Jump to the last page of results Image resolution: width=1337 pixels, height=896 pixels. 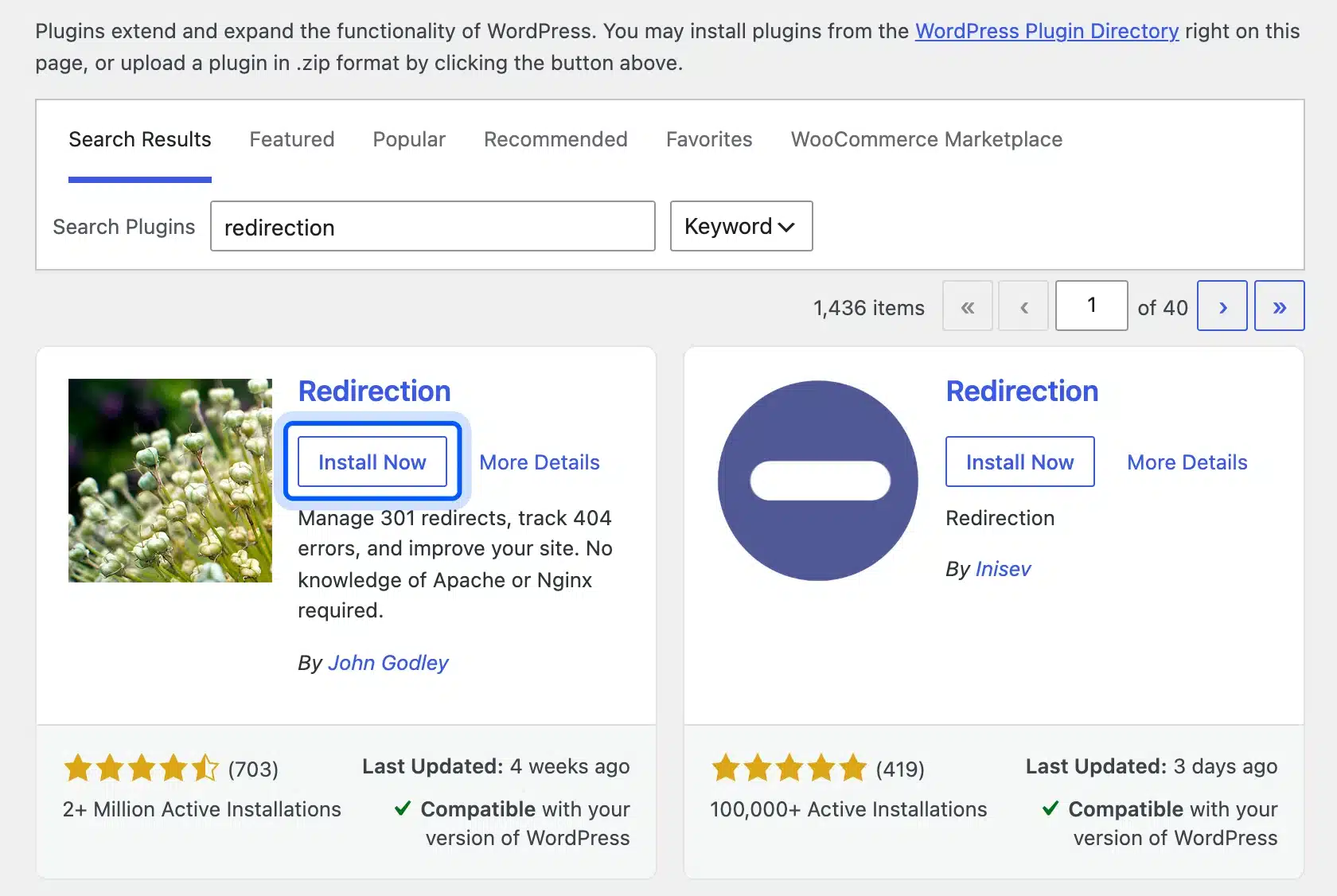[x=1280, y=306]
